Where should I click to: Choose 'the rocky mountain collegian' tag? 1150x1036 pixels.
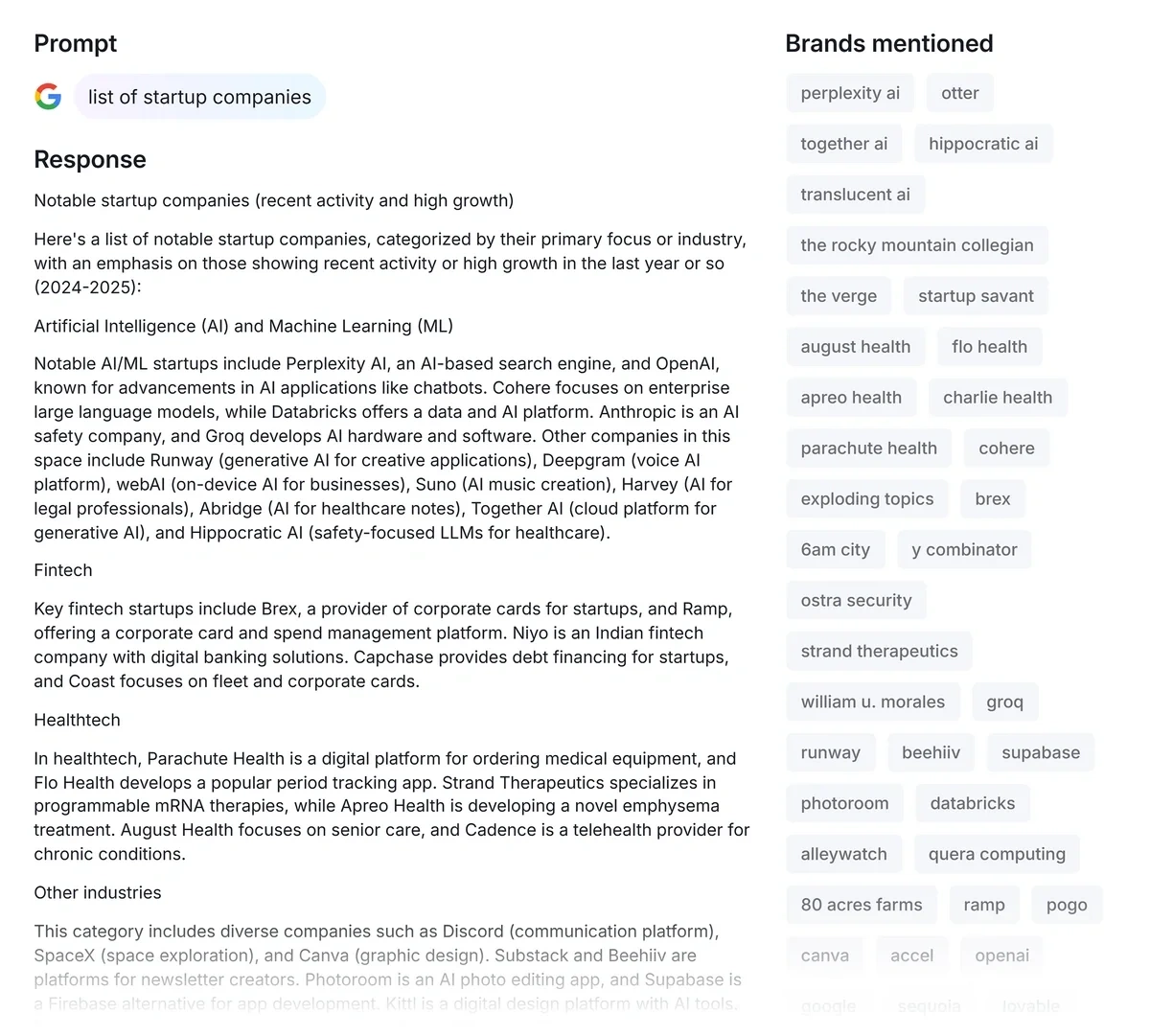(x=916, y=245)
